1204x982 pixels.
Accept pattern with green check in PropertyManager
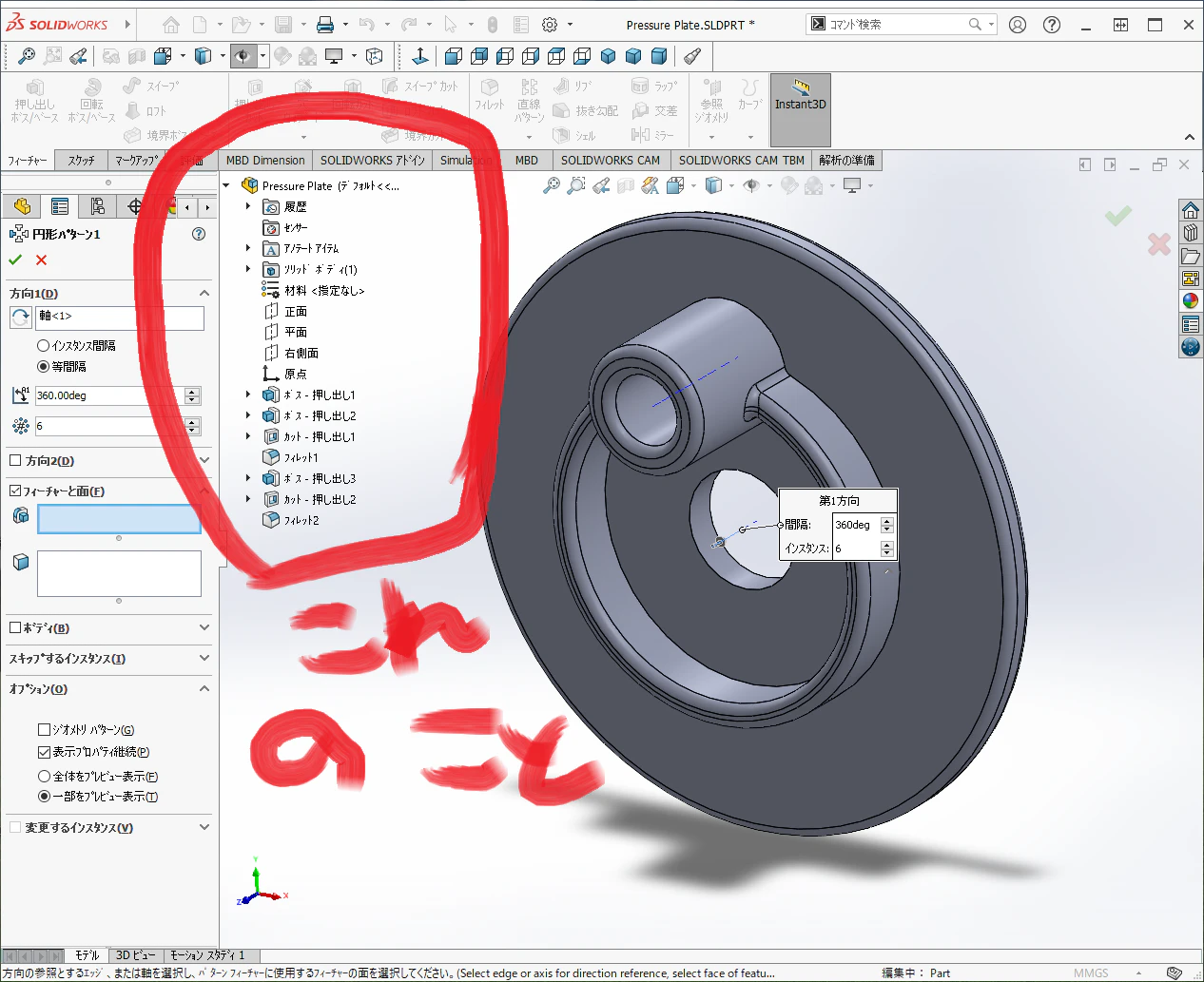point(15,260)
